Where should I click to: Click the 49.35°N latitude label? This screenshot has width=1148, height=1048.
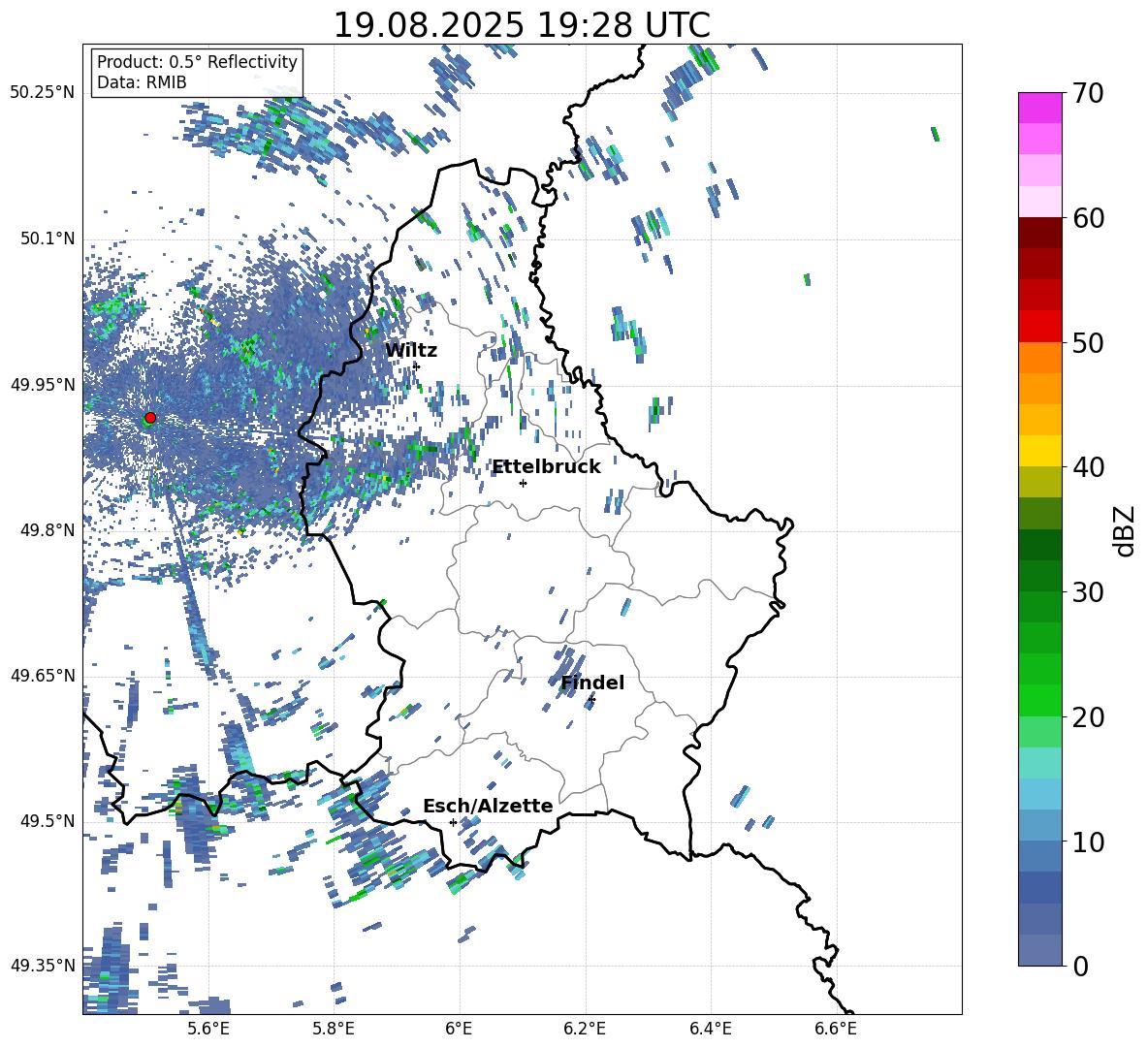42,966
